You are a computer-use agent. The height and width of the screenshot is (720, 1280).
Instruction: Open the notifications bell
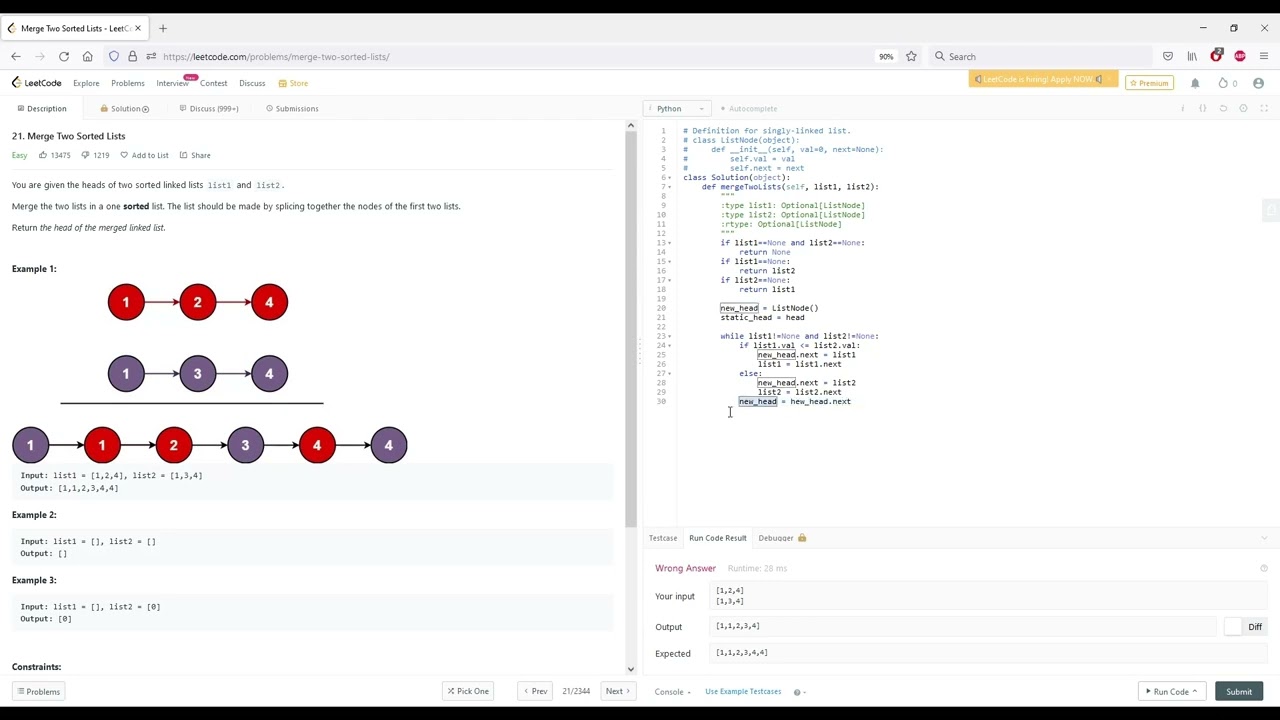coord(1194,83)
